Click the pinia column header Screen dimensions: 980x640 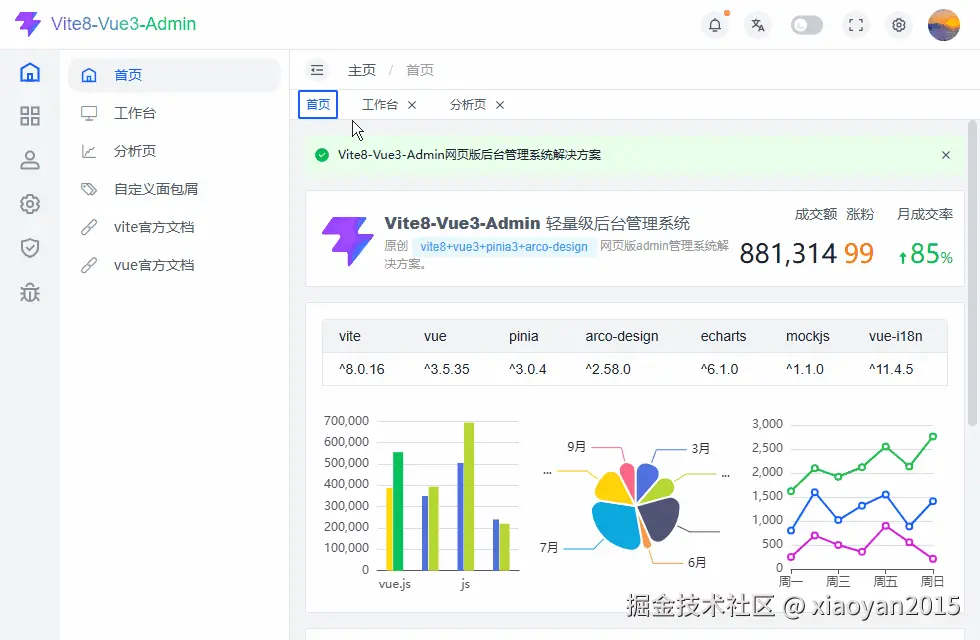524,336
